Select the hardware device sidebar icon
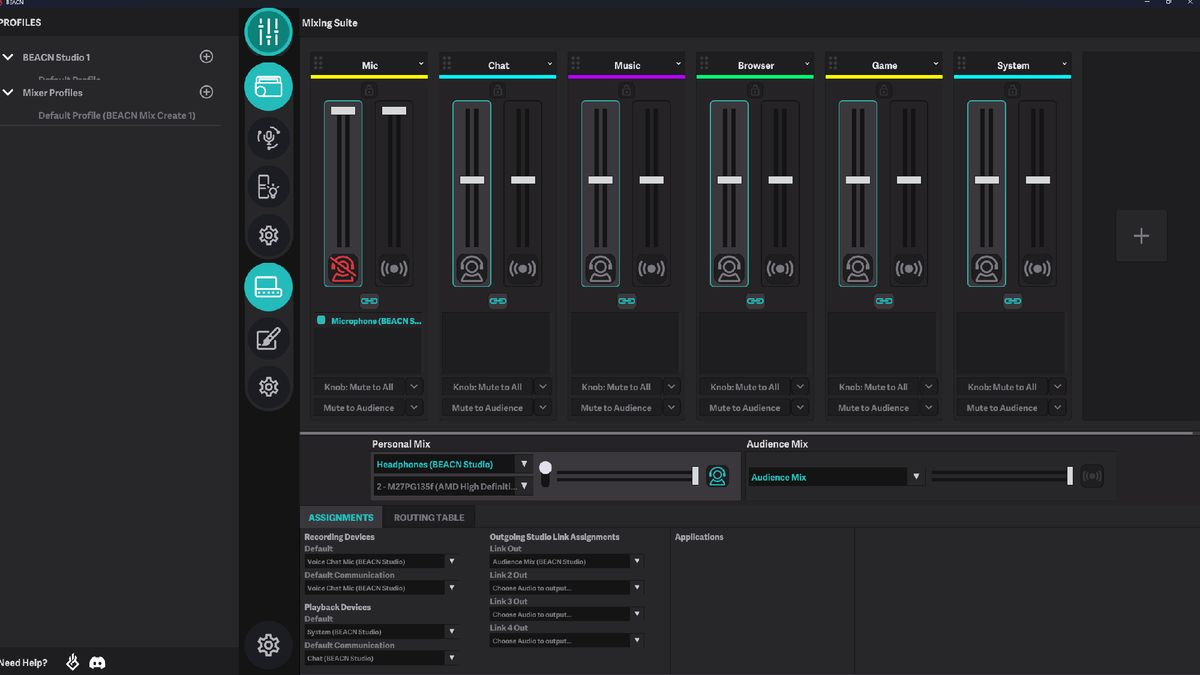Screen dimensions: 1200x675 point(268,286)
